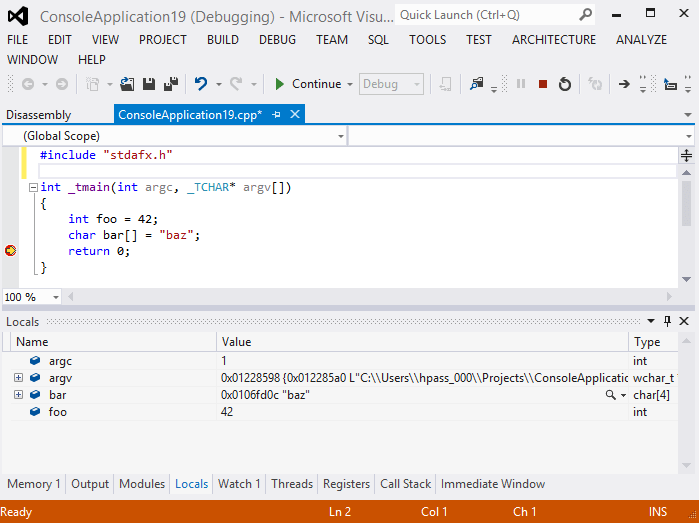The width and height of the screenshot is (699, 523).
Task: Open the BUILD menu
Action: click(222, 40)
